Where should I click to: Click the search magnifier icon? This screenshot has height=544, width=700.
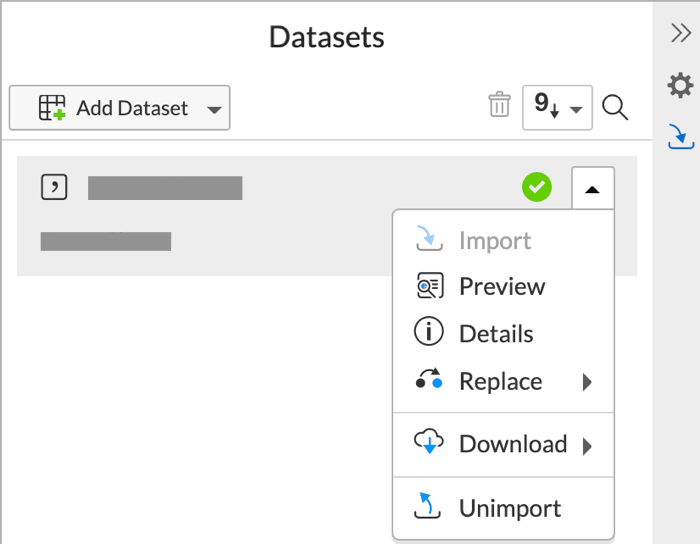615,108
